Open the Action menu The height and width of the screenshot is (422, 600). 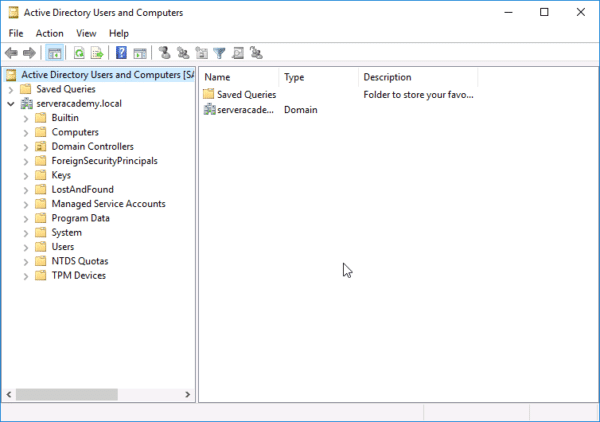49,33
